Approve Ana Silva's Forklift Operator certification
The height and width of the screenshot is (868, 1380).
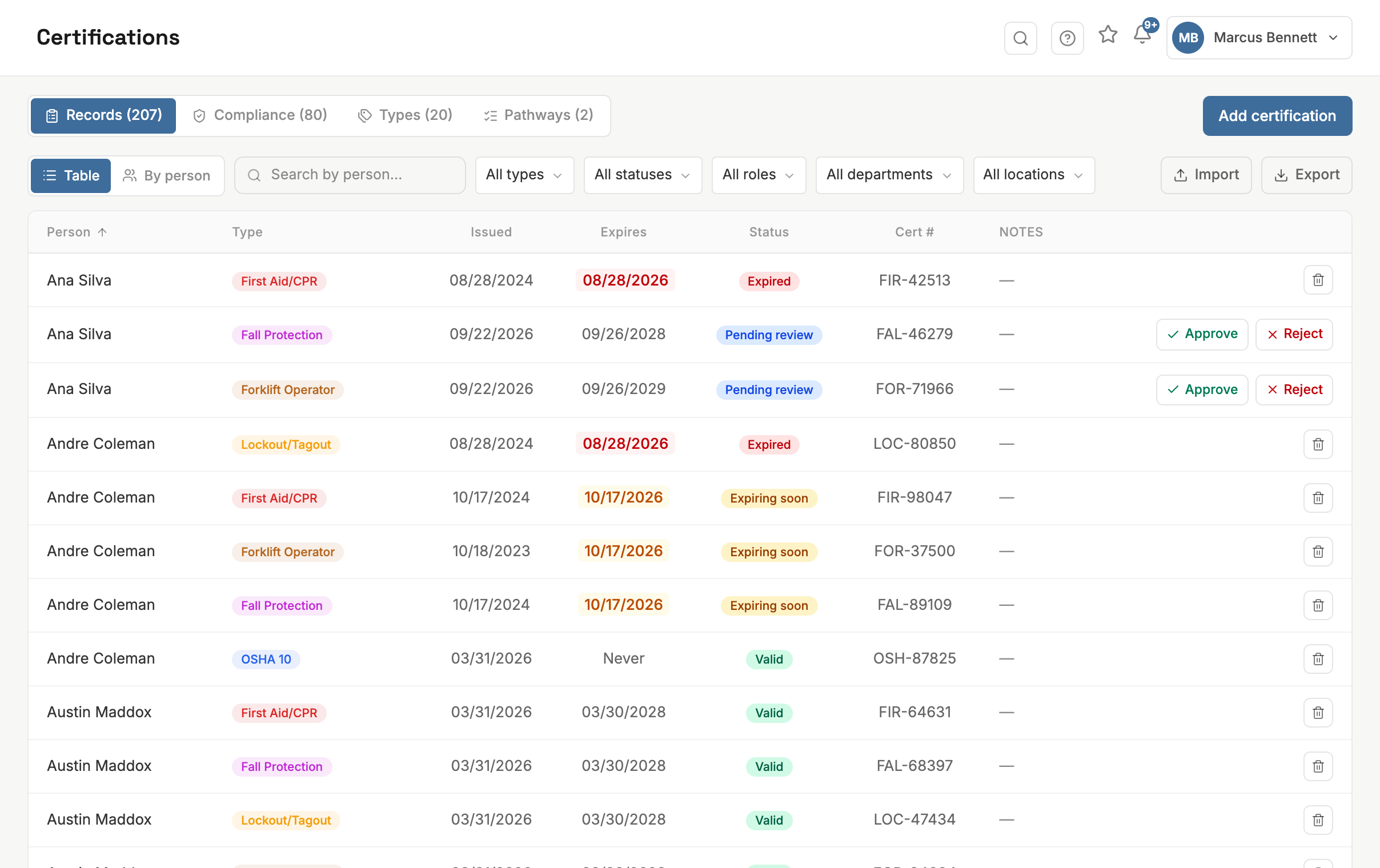point(1201,389)
